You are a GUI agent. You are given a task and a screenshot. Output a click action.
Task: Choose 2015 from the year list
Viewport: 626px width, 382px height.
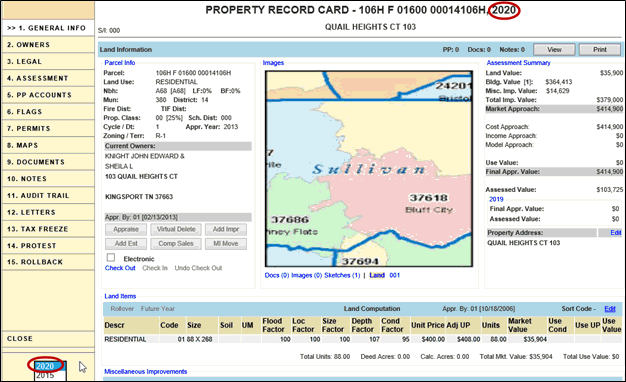click(50, 375)
